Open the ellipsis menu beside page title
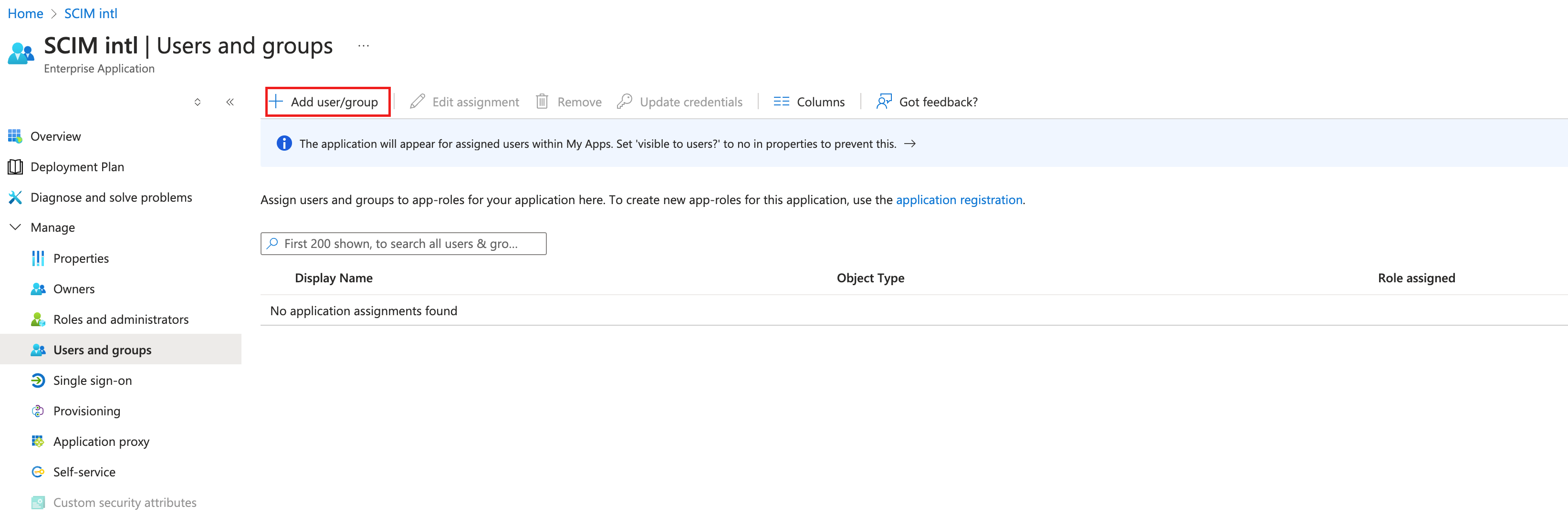Viewport: 1568px width, 515px height. [x=364, y=46]
